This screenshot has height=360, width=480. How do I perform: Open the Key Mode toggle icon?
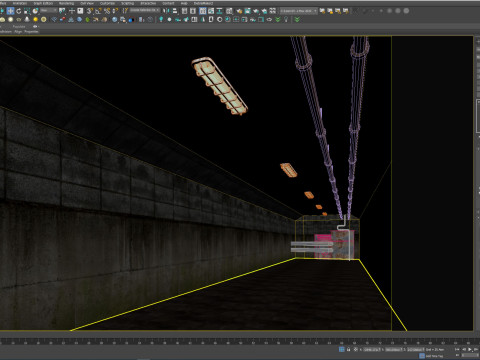click(457, 355)
